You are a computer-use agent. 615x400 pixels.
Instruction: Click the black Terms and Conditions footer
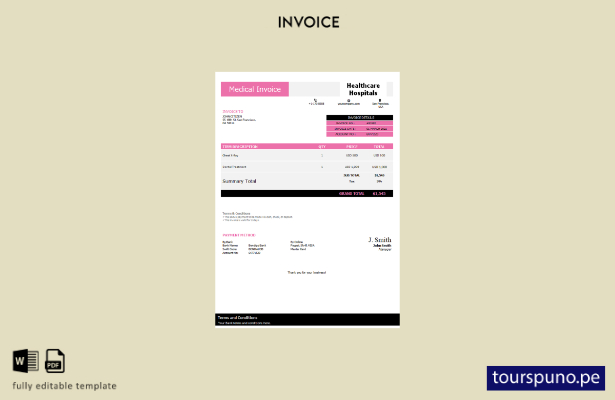(x=308, y=320)
